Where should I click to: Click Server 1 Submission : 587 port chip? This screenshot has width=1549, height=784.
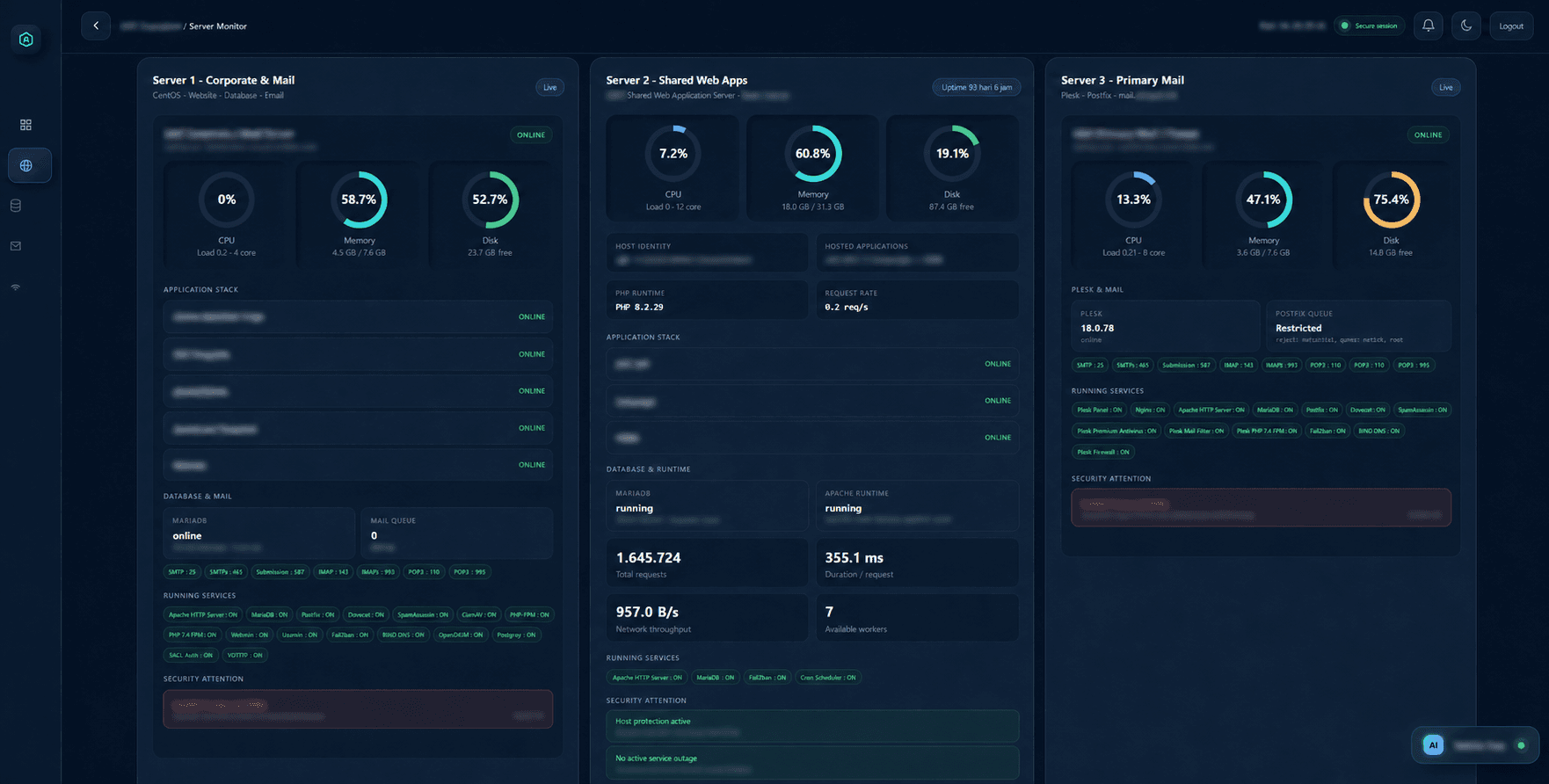(x=280, y=572)
